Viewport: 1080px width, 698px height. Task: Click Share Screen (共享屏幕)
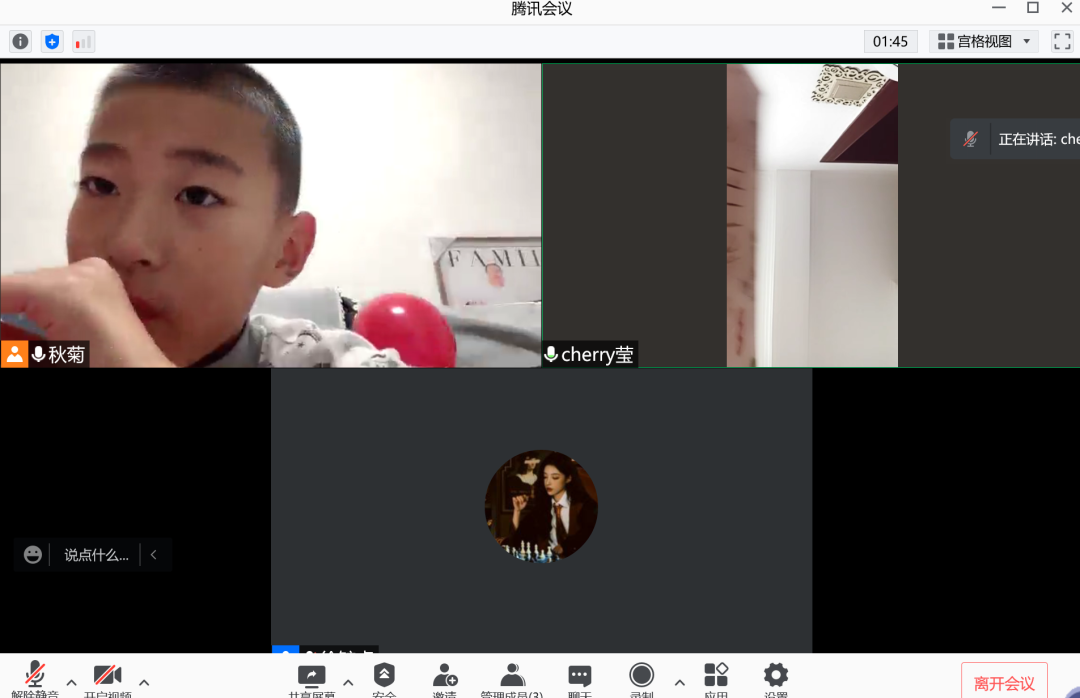coord(312,679)
